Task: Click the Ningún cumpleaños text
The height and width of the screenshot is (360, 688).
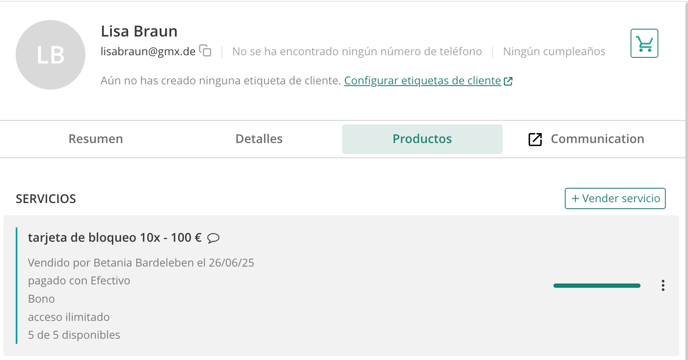Action: [x=554, y=51]
